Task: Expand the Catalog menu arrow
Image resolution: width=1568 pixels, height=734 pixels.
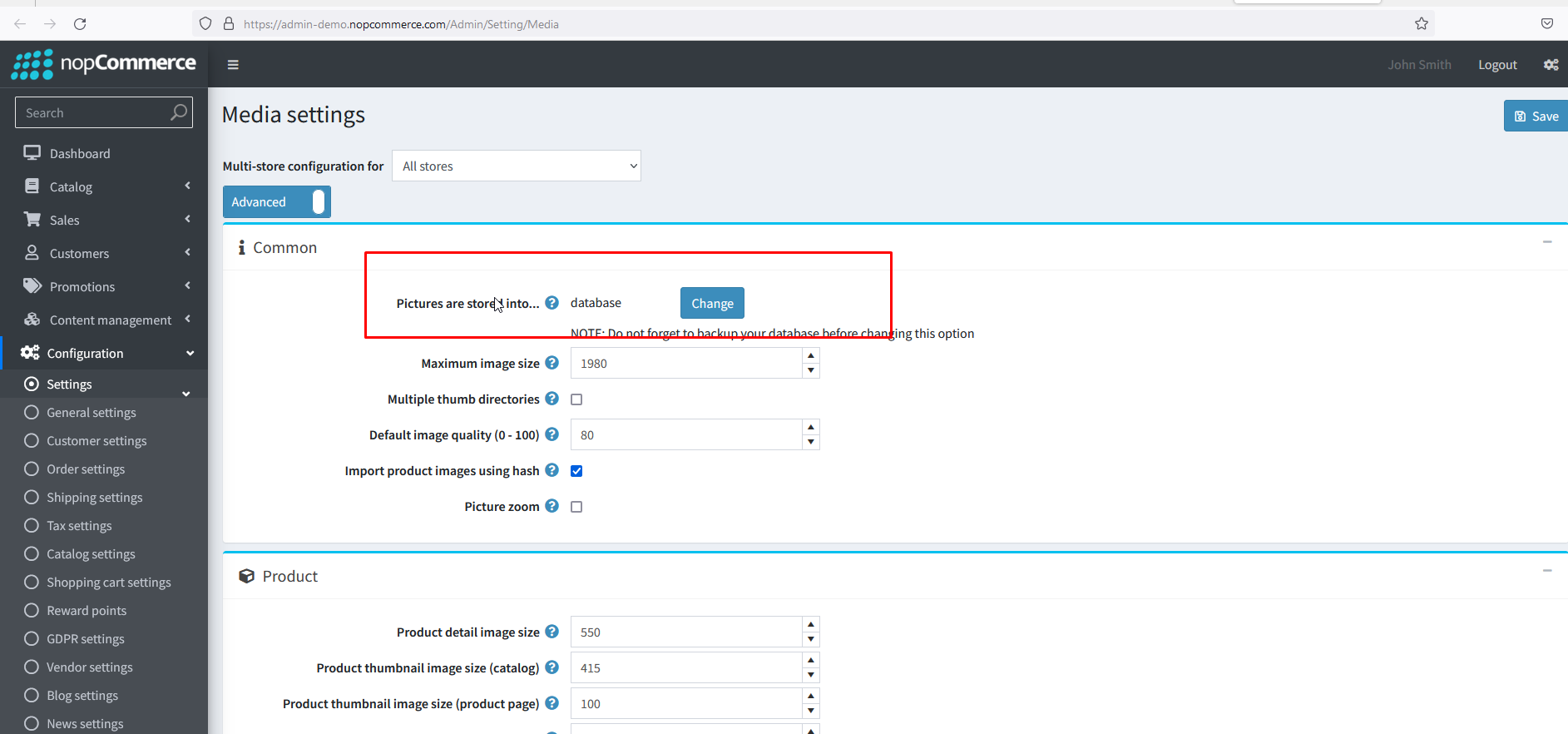Action: click(x=188, y=186)
